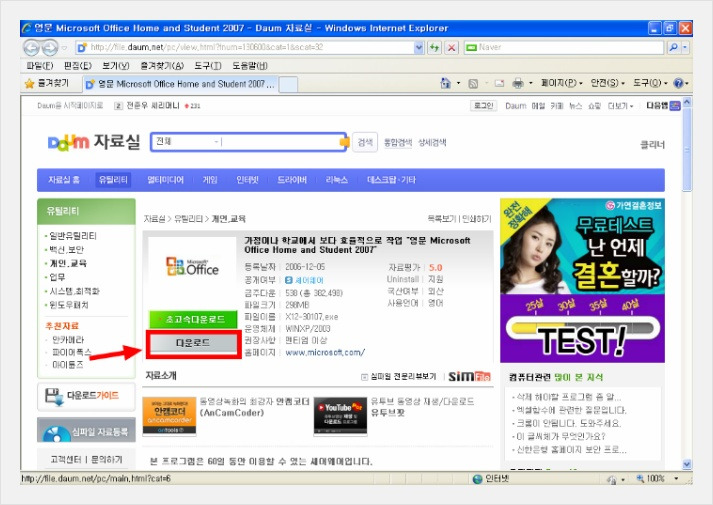Click the page scrollbar down arrow
This screenshot has height=505, width=713.
pyautogui.click(x=687, y=465)
